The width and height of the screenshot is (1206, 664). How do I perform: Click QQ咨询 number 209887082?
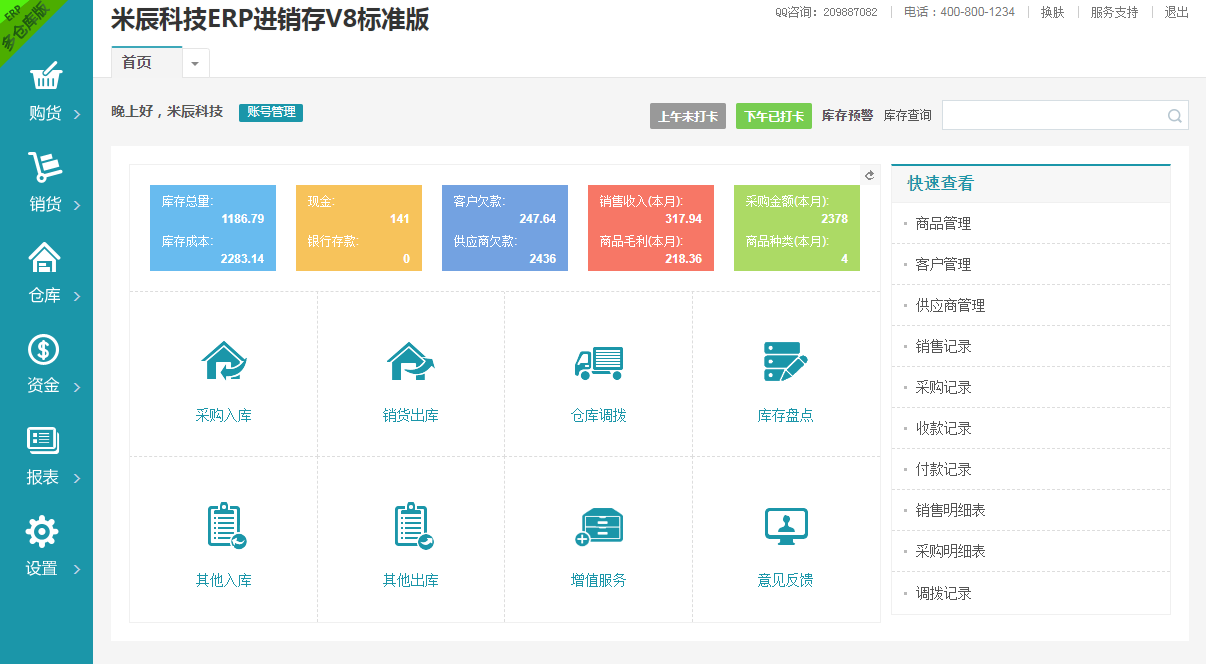pyautogui.click(x=850, y=12)
